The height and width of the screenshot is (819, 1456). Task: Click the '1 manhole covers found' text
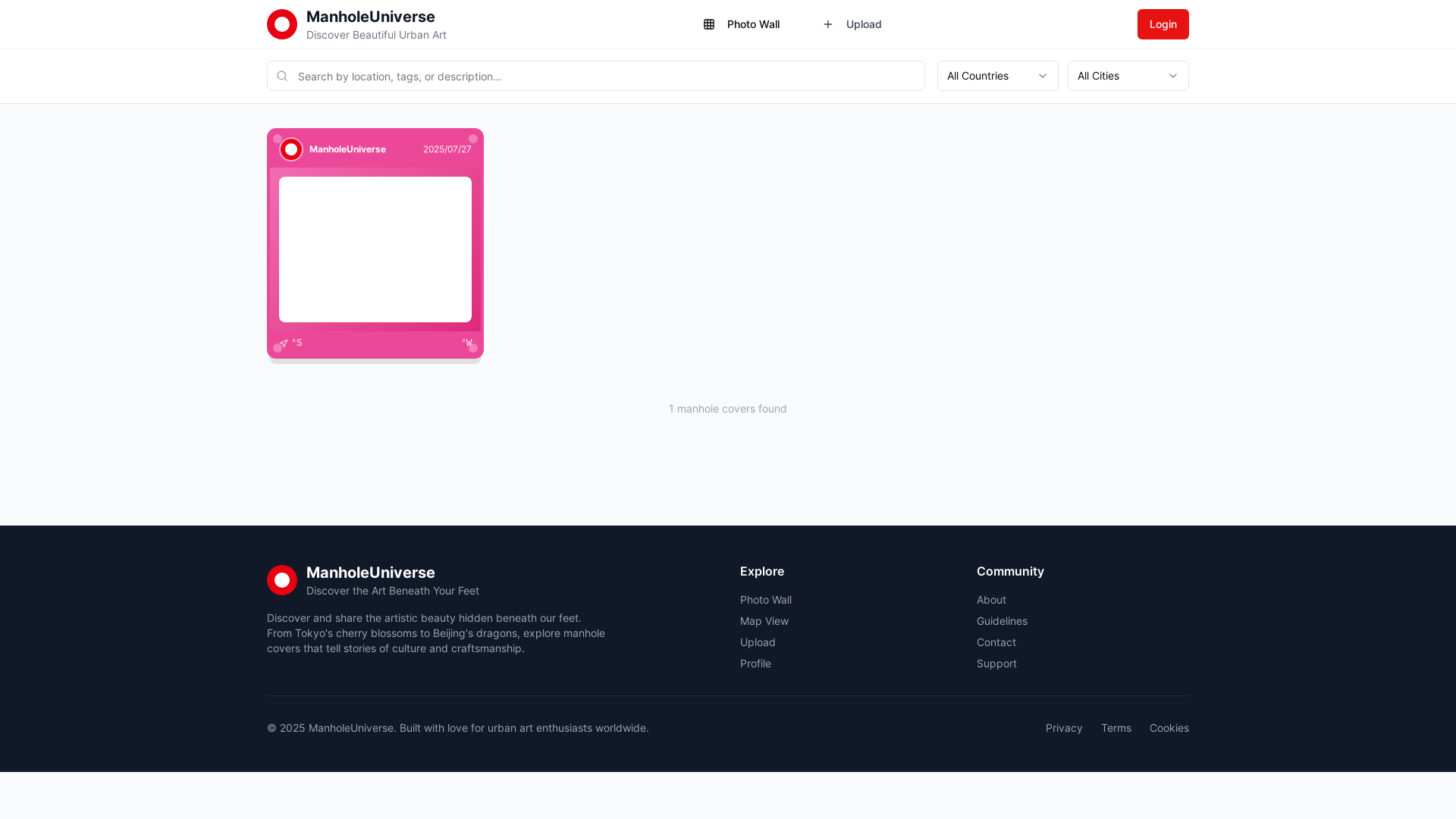(728, 409)
